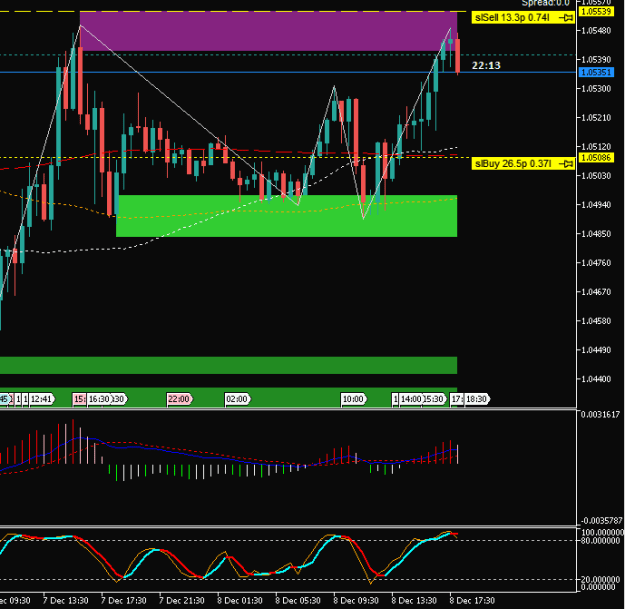Viewport: 625px width, 609px height.
Task: Click the 1.04580 price axis label
Action: point(596,321)
